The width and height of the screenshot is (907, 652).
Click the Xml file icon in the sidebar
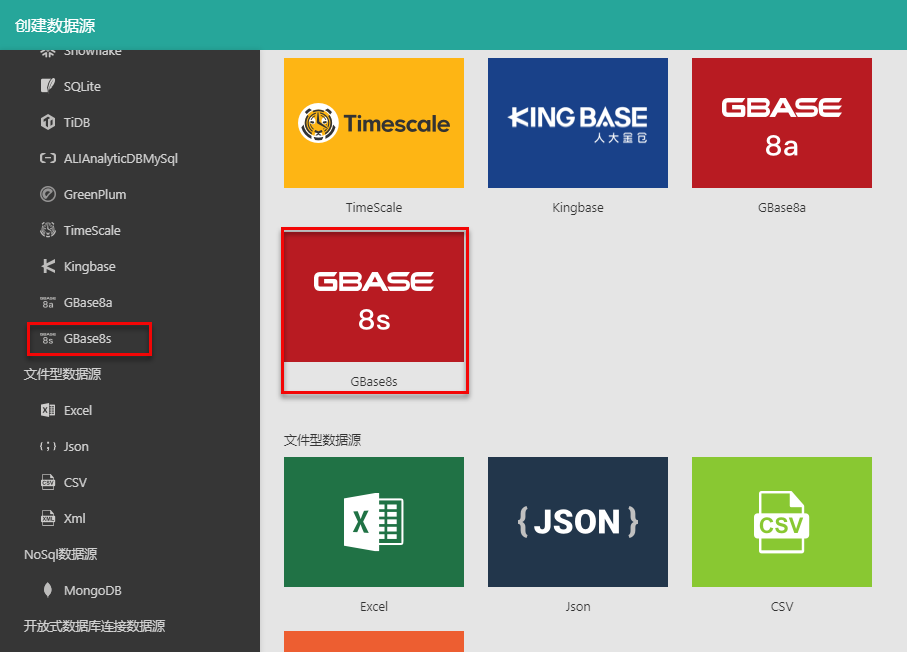47,518
